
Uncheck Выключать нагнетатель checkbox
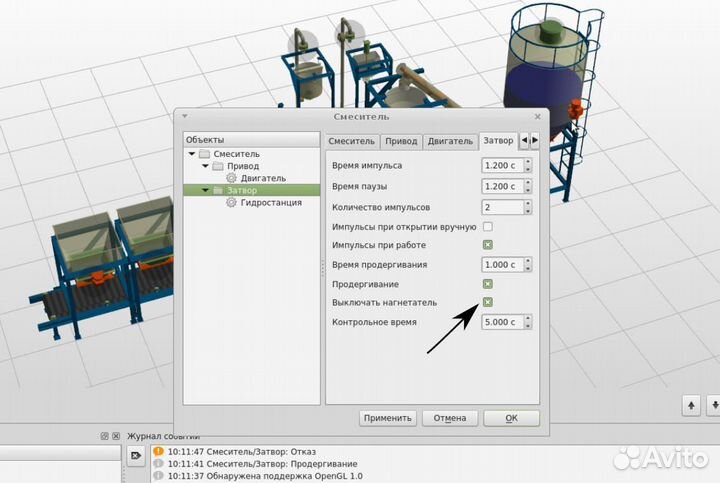(x=488, y=302)
